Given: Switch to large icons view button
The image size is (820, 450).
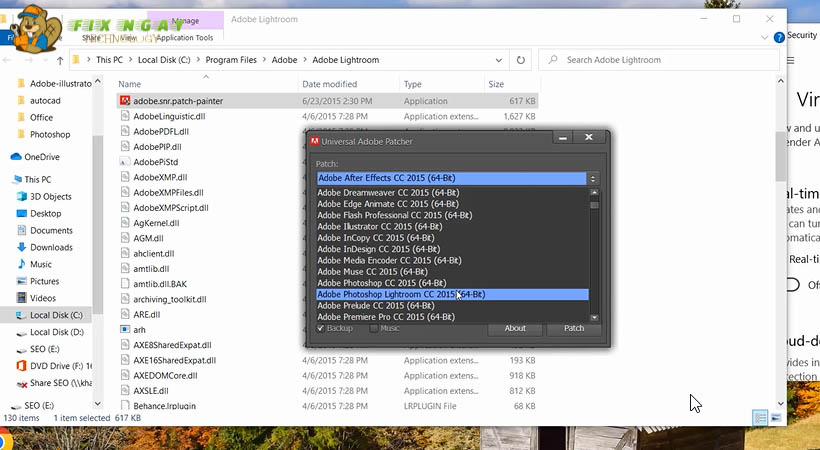Looking at the screenshot, I should (x=776, y=418).
